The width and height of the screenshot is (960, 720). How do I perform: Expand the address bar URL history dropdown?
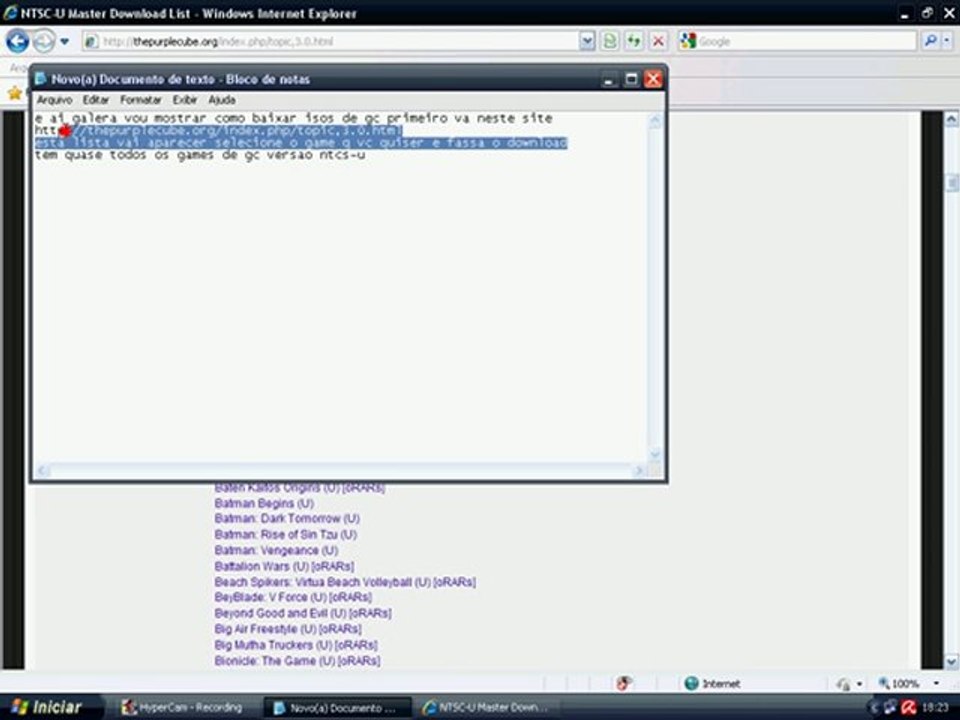point(587,41)
